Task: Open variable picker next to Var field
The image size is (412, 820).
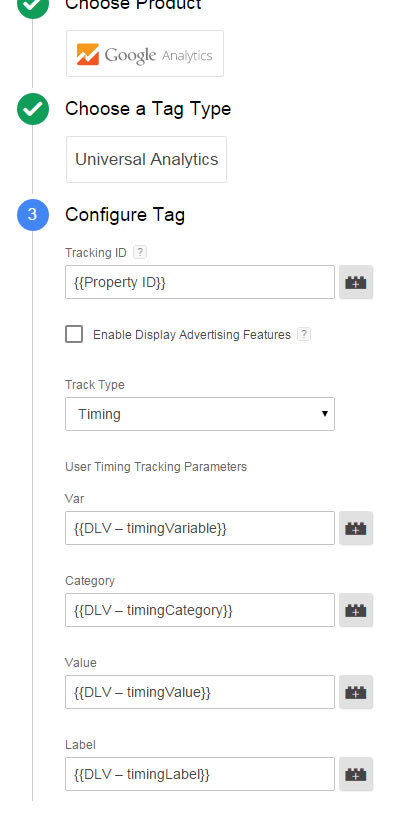Action: click(356, 528)
